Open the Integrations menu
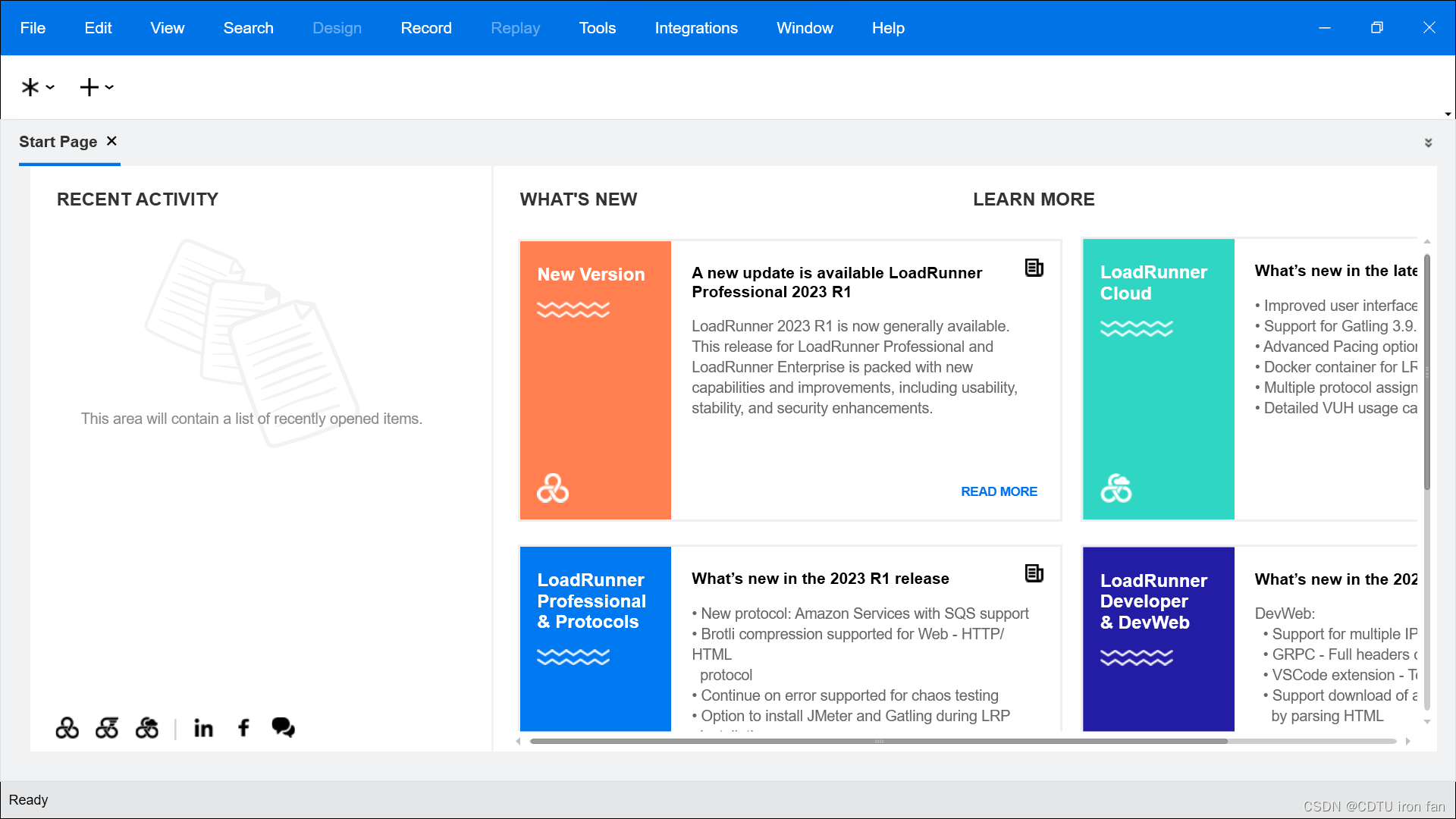 [695, 28]
